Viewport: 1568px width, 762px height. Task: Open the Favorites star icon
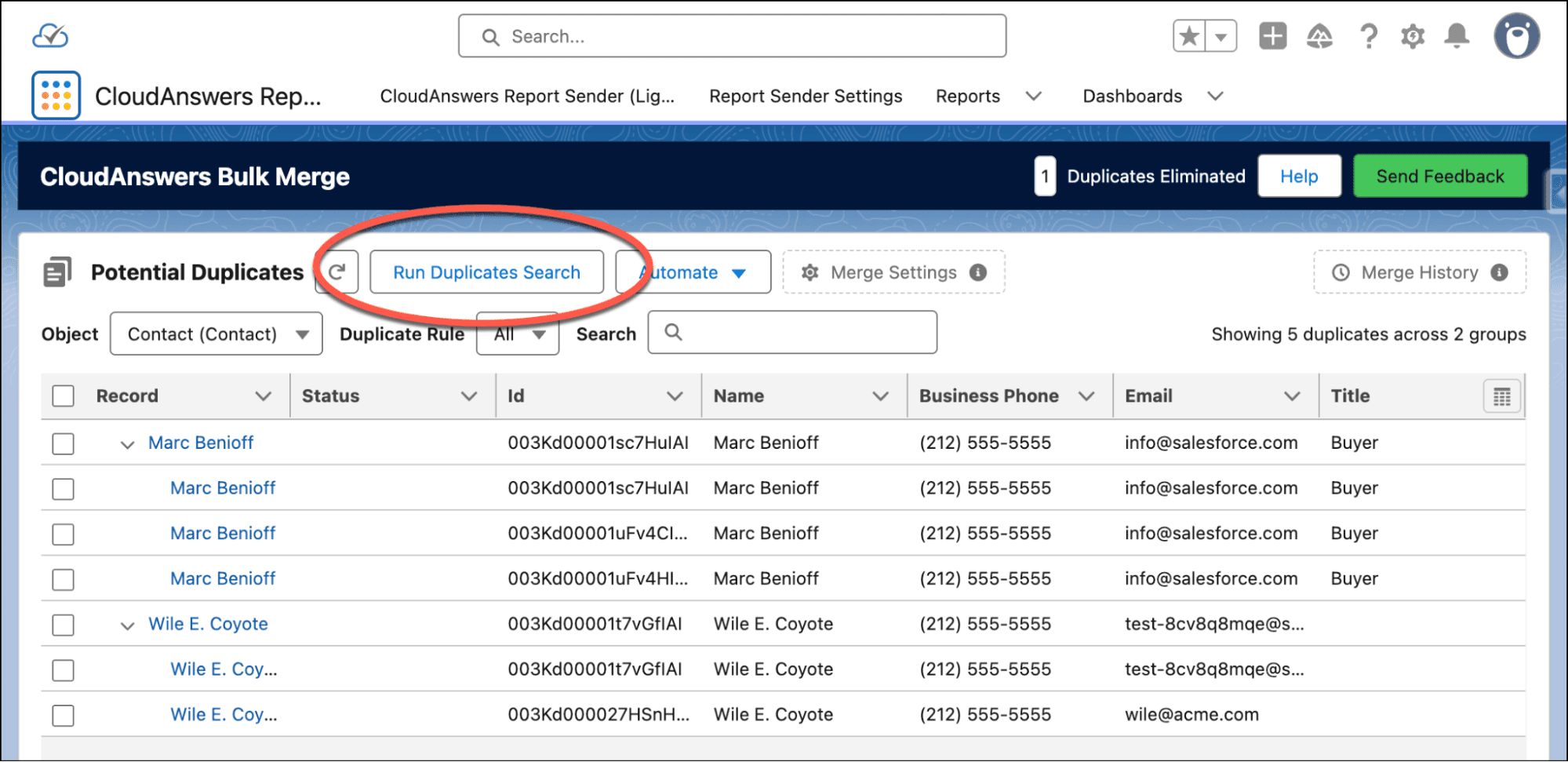coord(1189,36)
